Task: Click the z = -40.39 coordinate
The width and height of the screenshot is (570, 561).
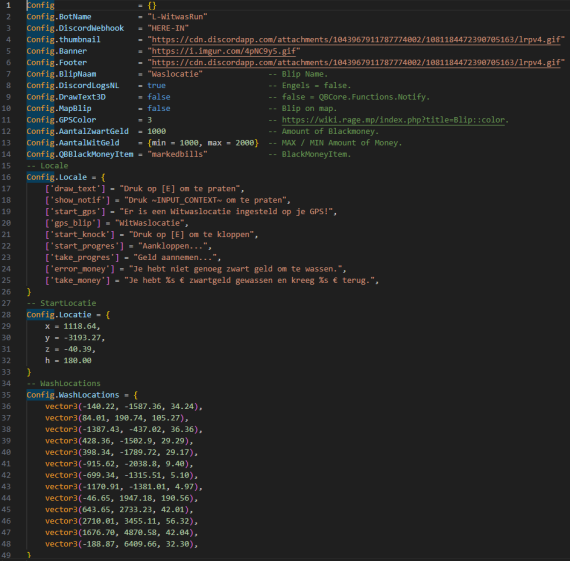Action: click(x=71, y=349)
